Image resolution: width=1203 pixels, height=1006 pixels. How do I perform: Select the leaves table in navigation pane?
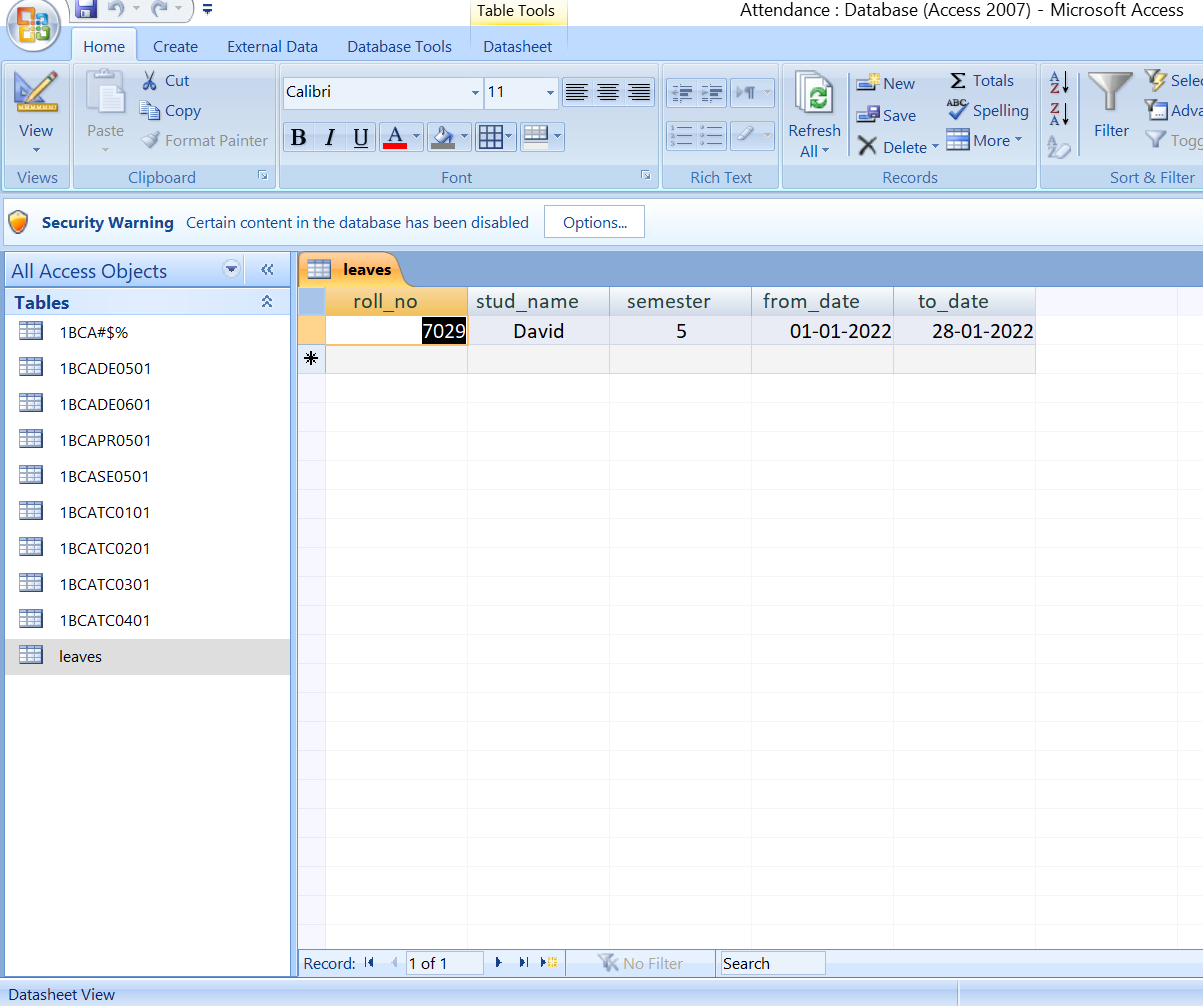(147, 657)
